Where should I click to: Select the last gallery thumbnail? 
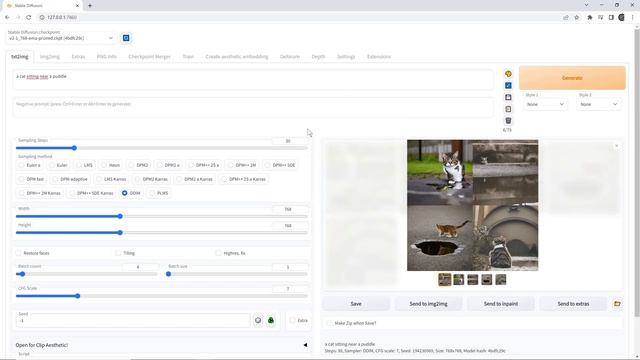pos(501,280)
